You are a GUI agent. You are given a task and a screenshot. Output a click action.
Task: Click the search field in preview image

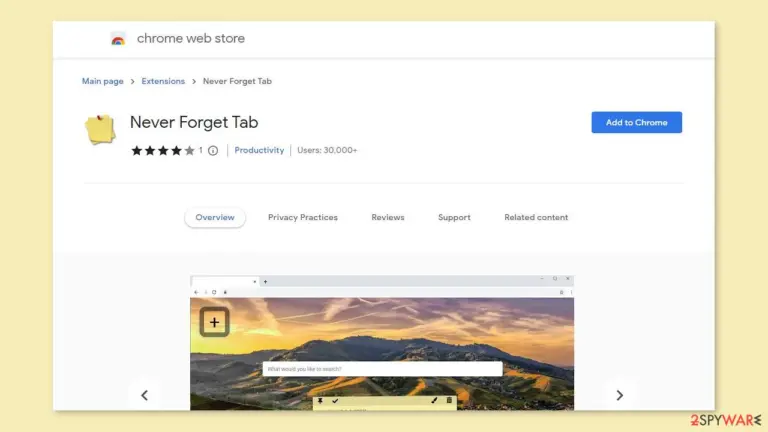(382, 369)
